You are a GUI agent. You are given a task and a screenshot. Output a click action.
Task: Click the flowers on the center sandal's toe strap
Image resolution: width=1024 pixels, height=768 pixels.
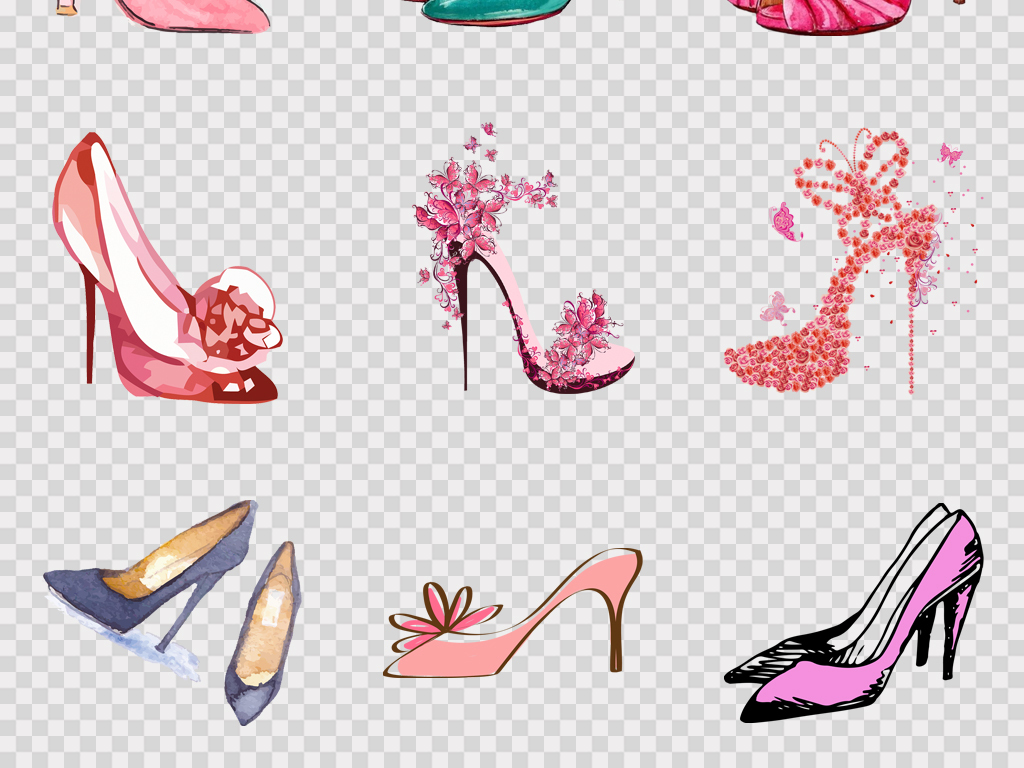585,325
